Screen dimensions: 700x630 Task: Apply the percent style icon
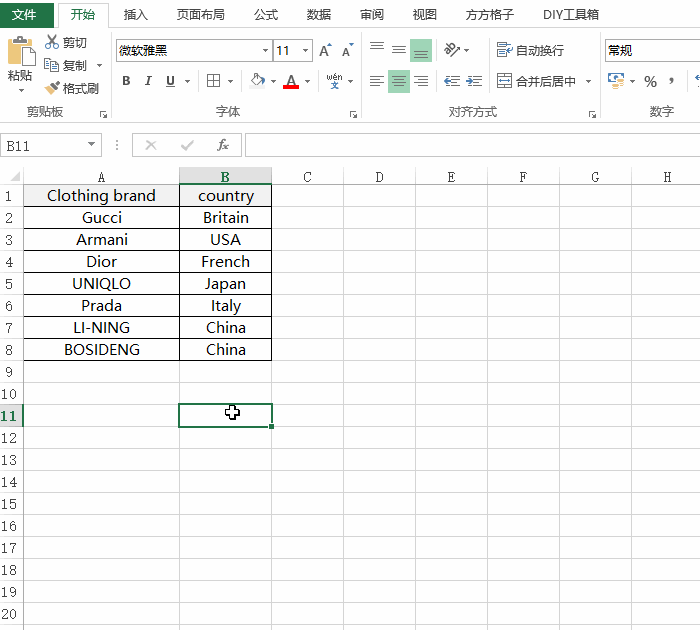pos(650,81)
